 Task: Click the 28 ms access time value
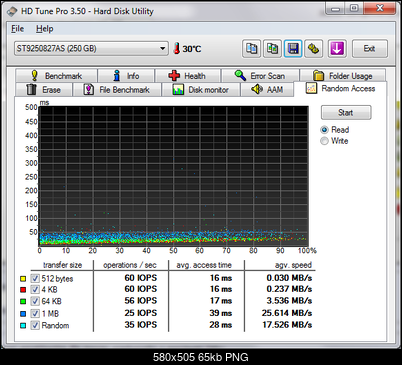pos(221,325)
